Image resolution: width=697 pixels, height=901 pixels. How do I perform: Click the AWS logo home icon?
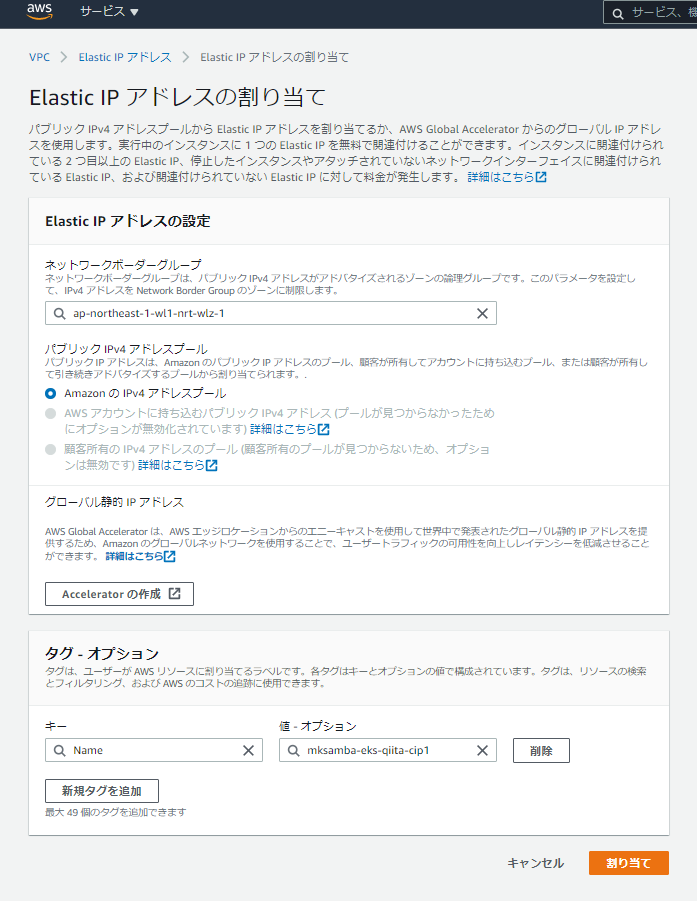tap(40, 11)
